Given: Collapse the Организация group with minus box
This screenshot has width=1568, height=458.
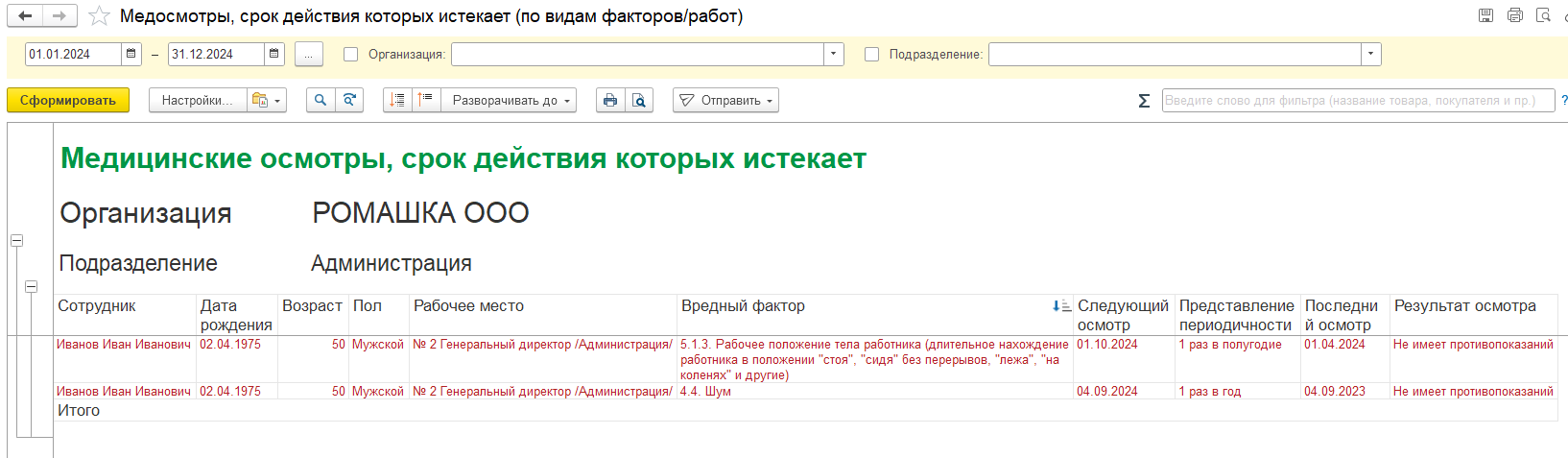Looking at the screenshot, I should point(16,240).
